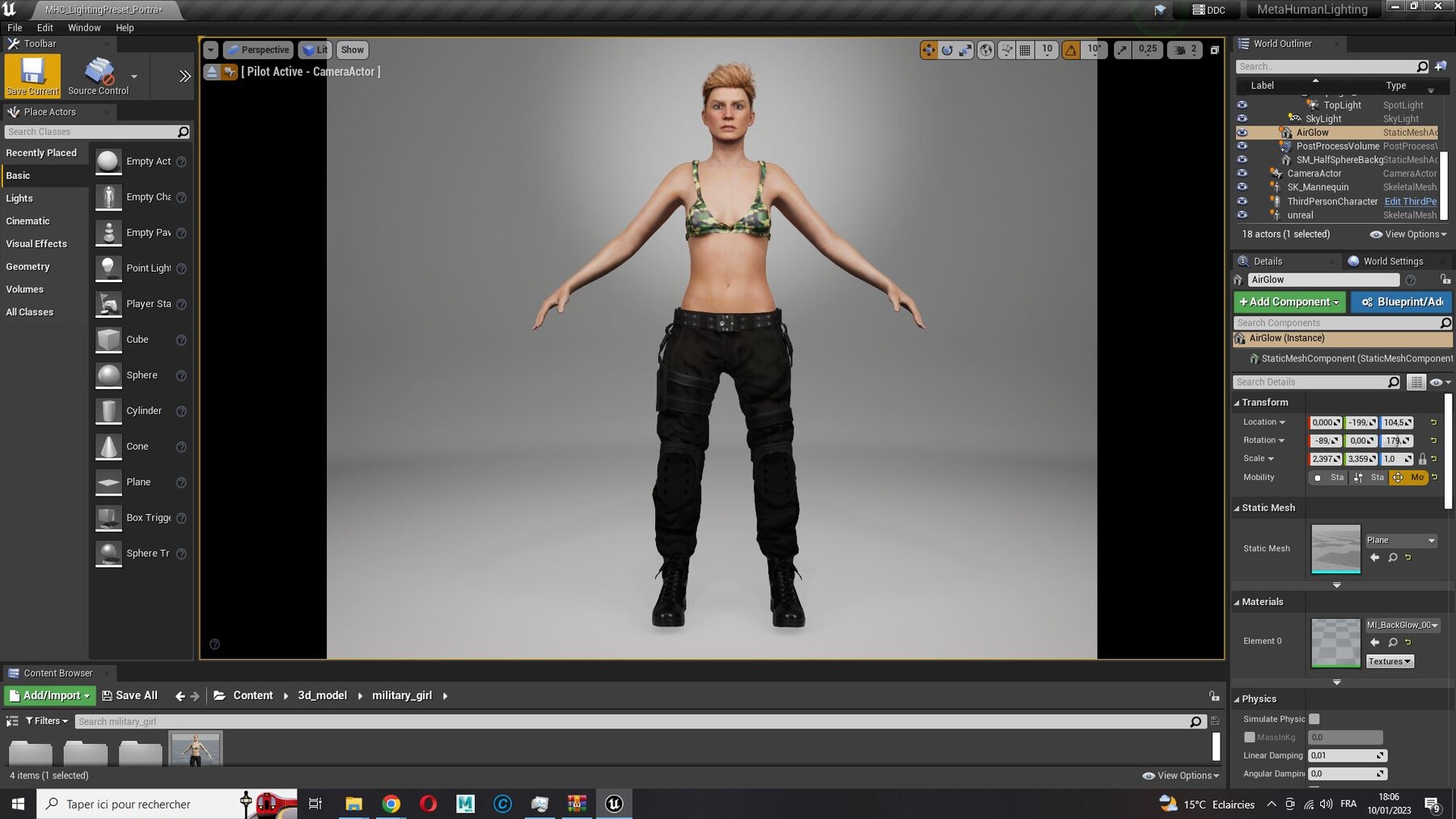Open viewport options dropdown arrow
This screenshot has width=1456, height=819.
point(210,50)
